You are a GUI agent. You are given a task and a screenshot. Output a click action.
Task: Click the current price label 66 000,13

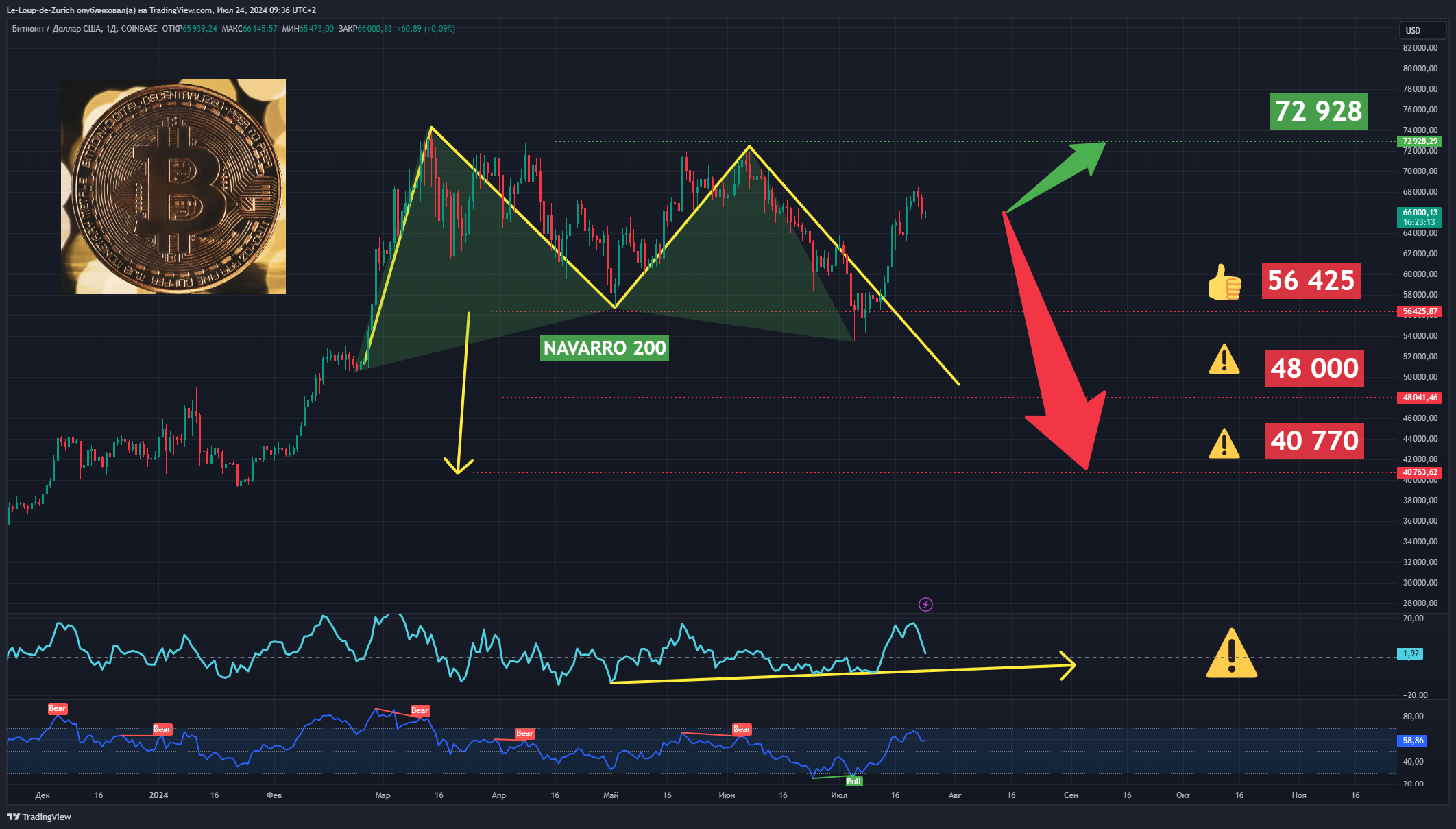pos(1420,217)
